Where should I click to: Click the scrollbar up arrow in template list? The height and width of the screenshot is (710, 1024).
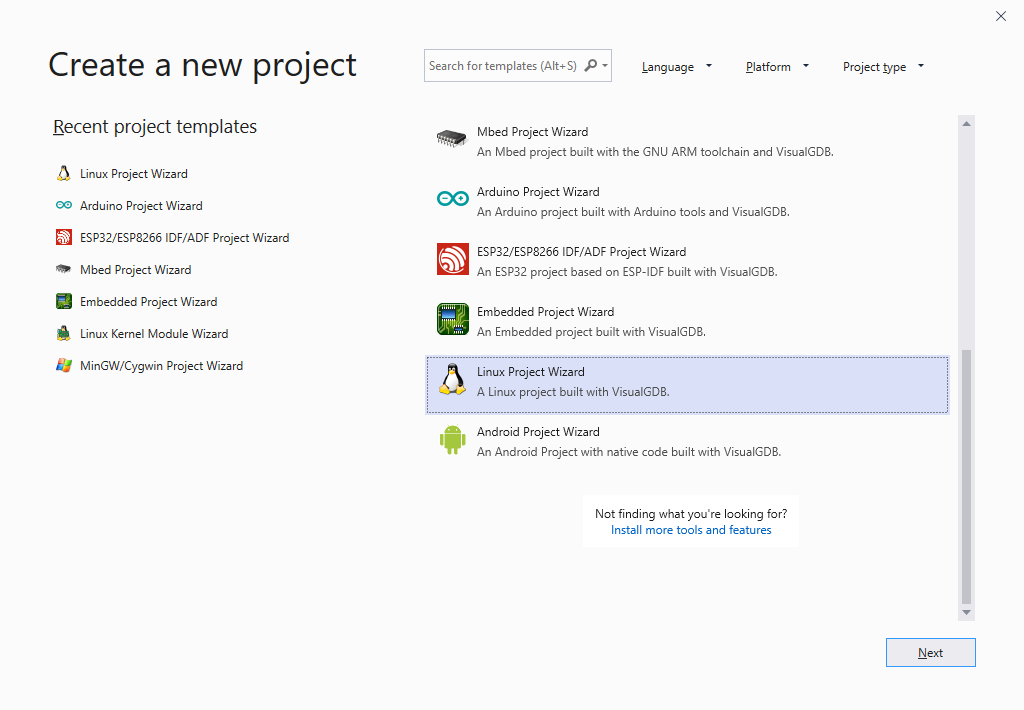967,123
